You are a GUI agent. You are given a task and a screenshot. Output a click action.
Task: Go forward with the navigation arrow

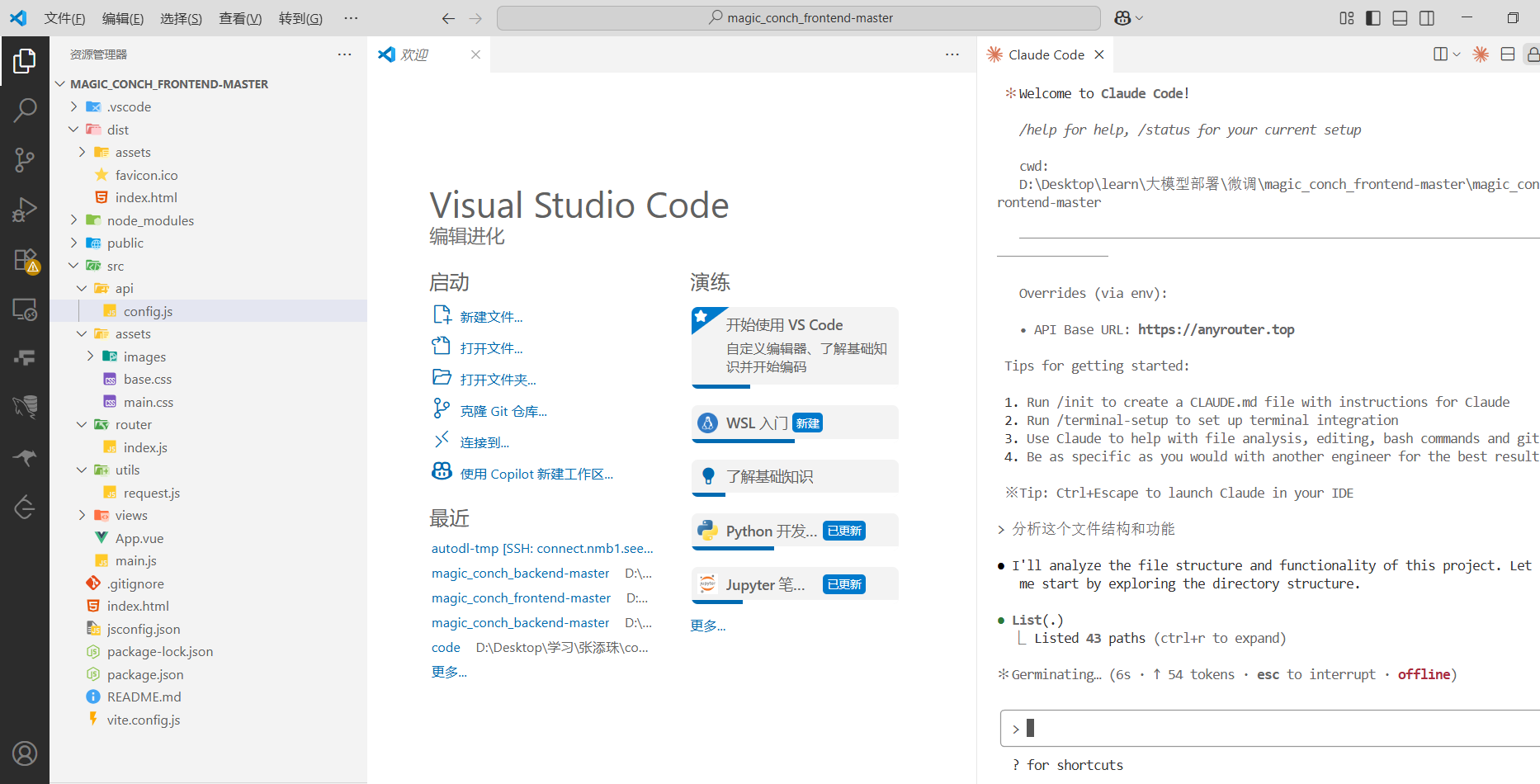pos(475,18)
